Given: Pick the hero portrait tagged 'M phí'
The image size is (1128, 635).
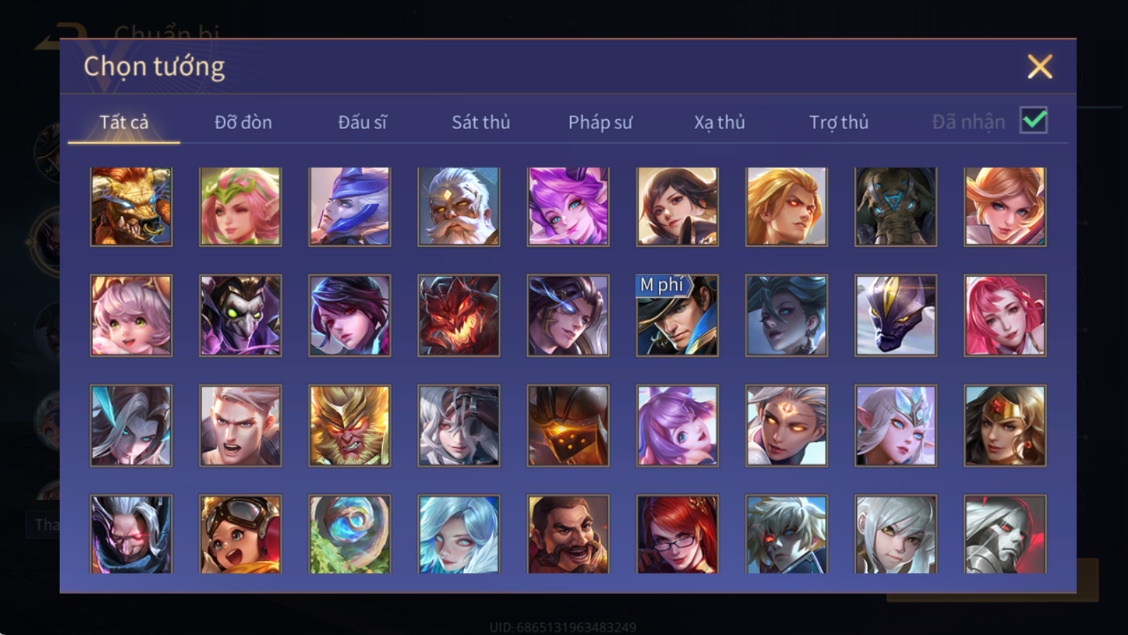Looking at the screenshot, I should pyautogui.click(x=677, y=316).
